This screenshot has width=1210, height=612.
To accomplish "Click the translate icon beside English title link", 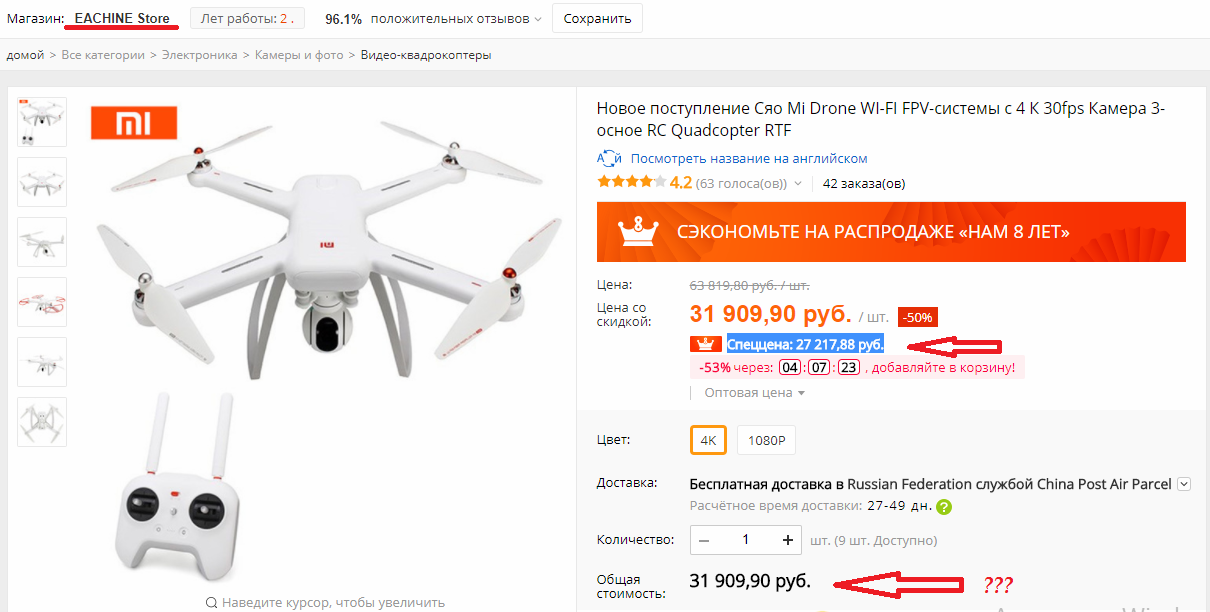I will [x=609, y=158].
